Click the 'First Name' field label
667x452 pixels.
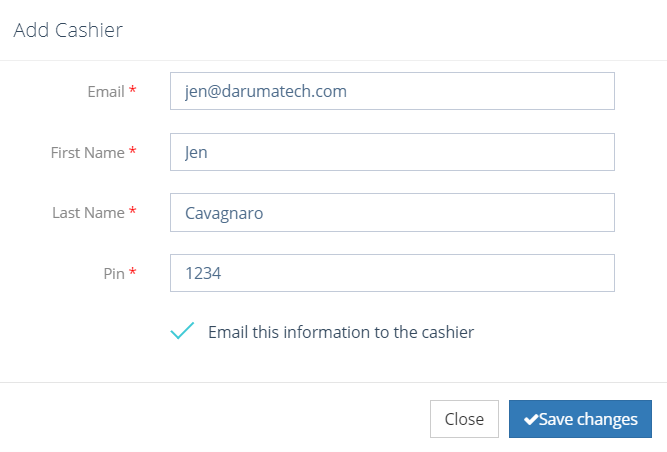tap(88, 153)
